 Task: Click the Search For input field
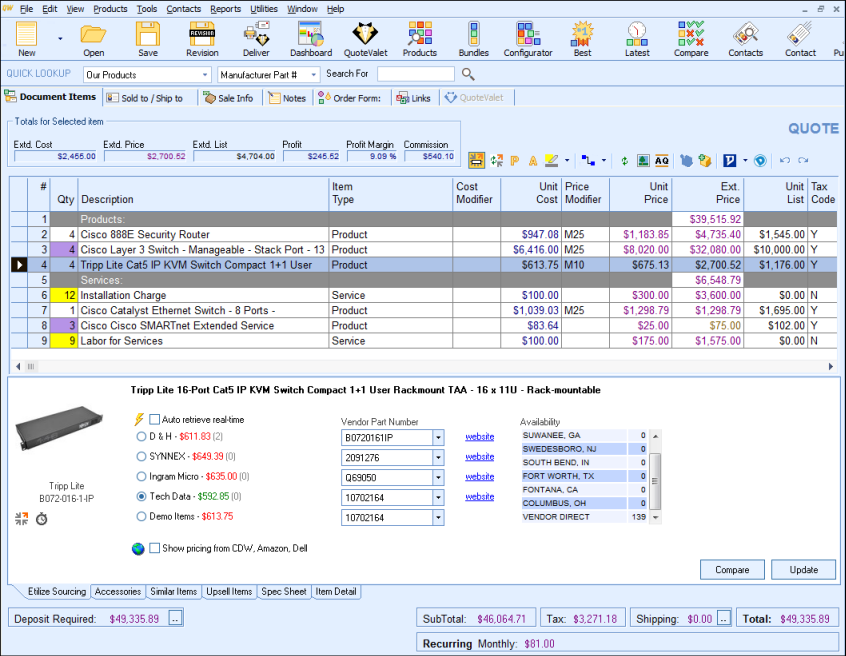tap(415, 74)
